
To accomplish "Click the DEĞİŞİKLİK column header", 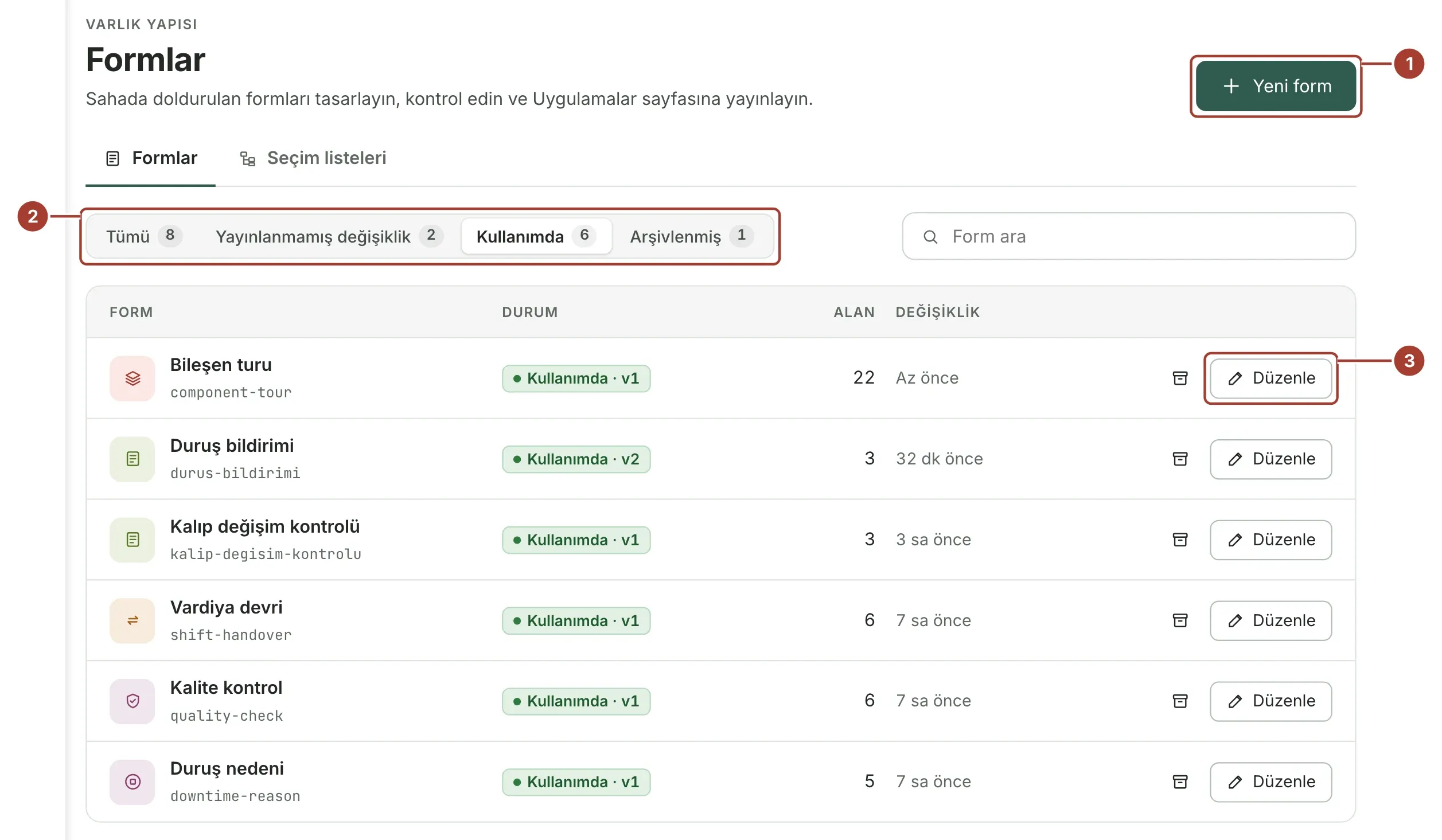I will [x=937, y=312].
